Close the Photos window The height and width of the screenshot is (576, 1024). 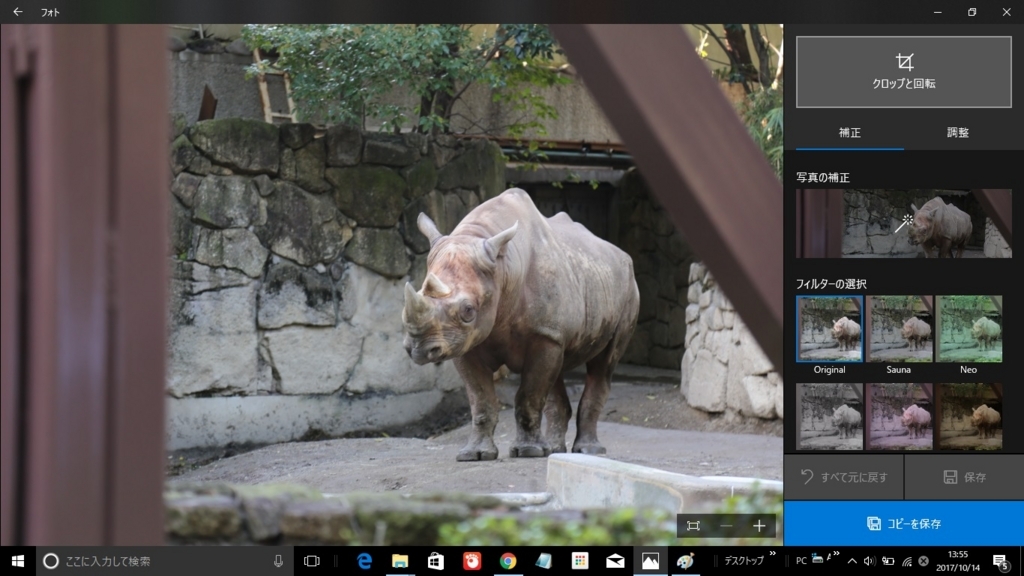coord(1006,12)
